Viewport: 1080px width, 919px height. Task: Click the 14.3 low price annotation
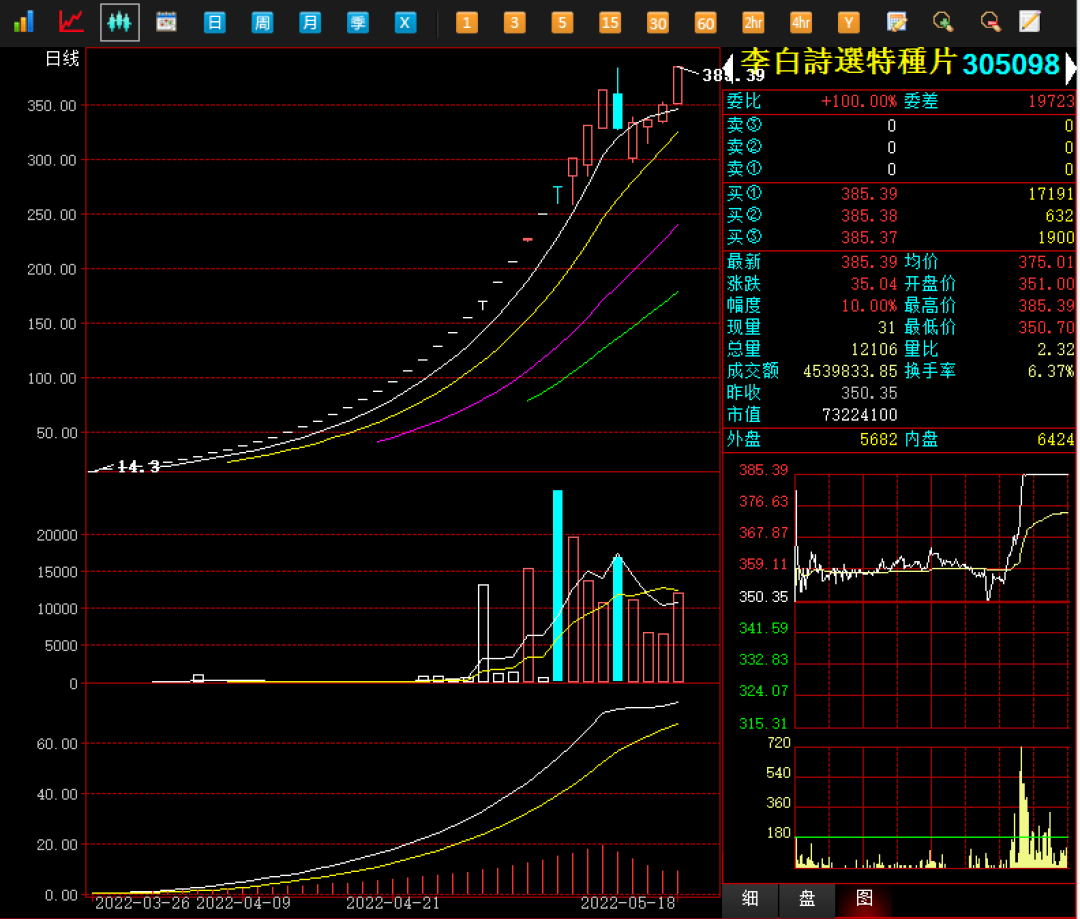tap(138, 467)
